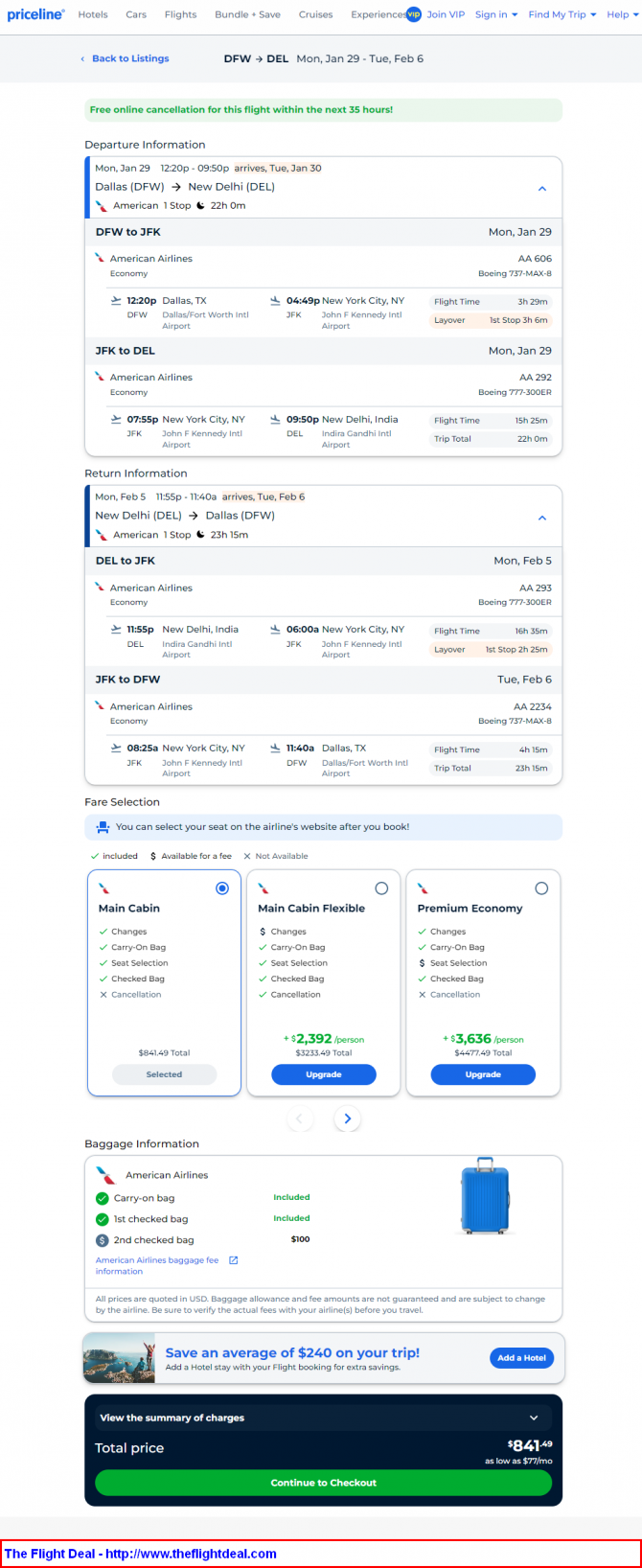This screenshot has width=642, height=1568.
Task: Show previous fare options arrow
Action: 300,1118
